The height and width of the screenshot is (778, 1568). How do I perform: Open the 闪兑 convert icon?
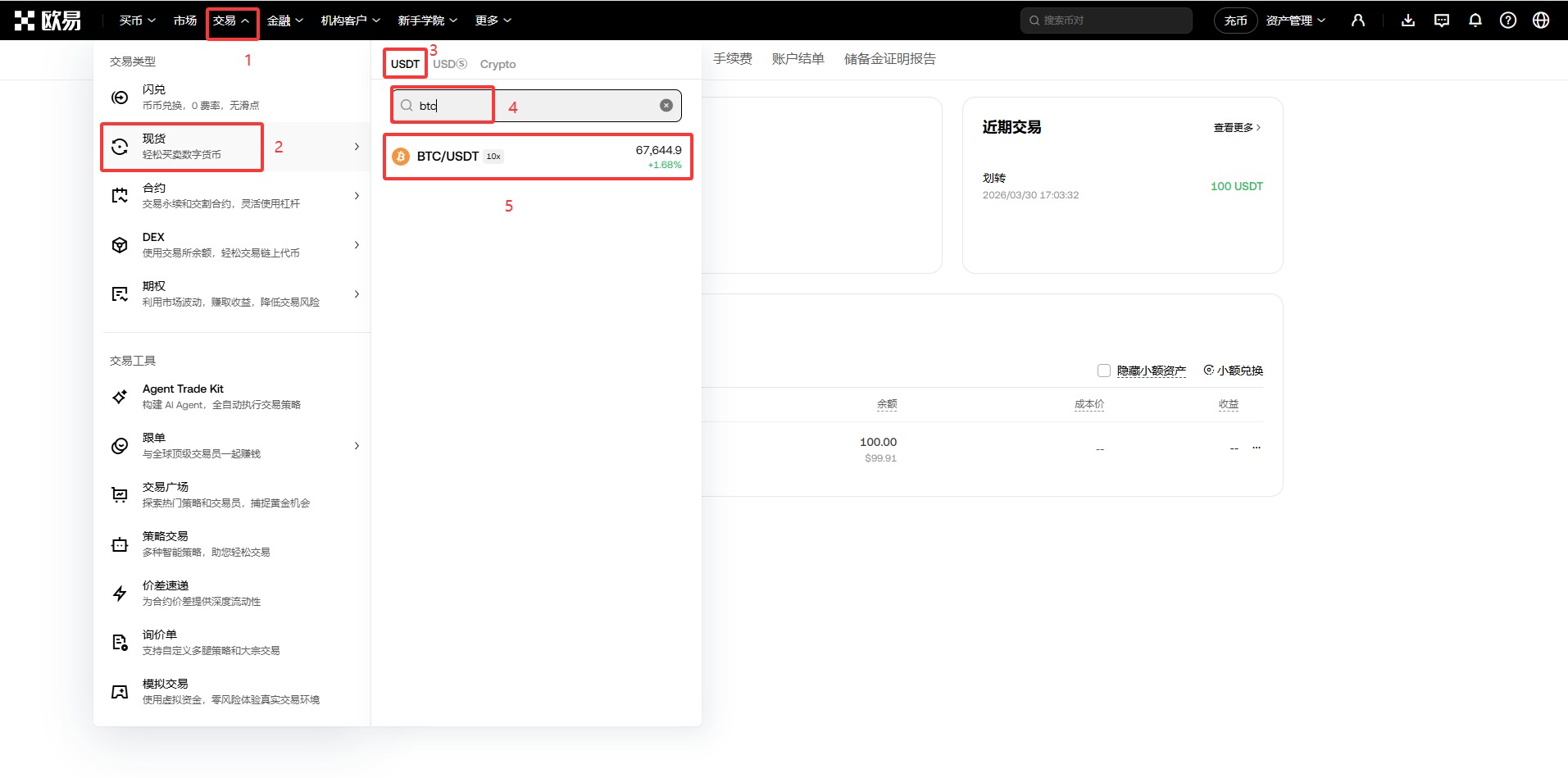[x=120, y=98]
